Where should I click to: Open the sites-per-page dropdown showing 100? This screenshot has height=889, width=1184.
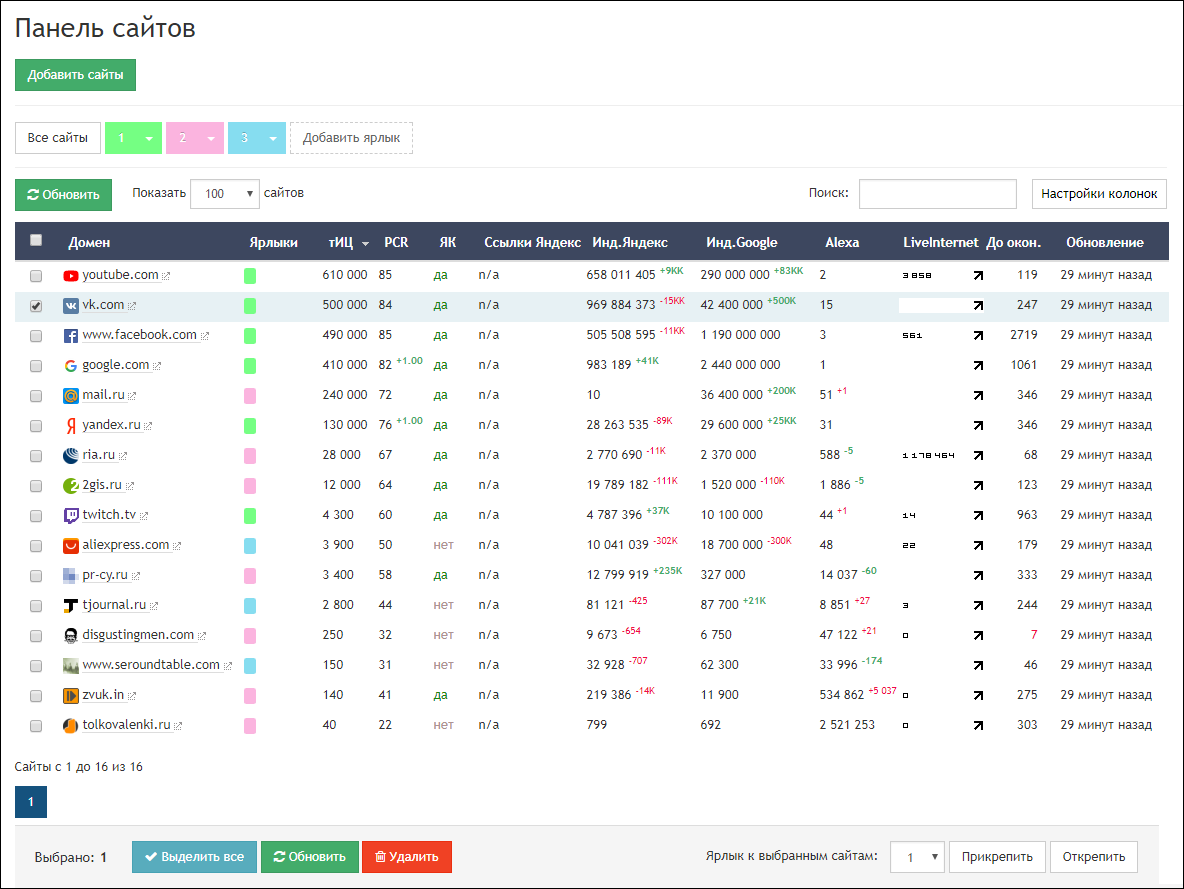point(225,194)
